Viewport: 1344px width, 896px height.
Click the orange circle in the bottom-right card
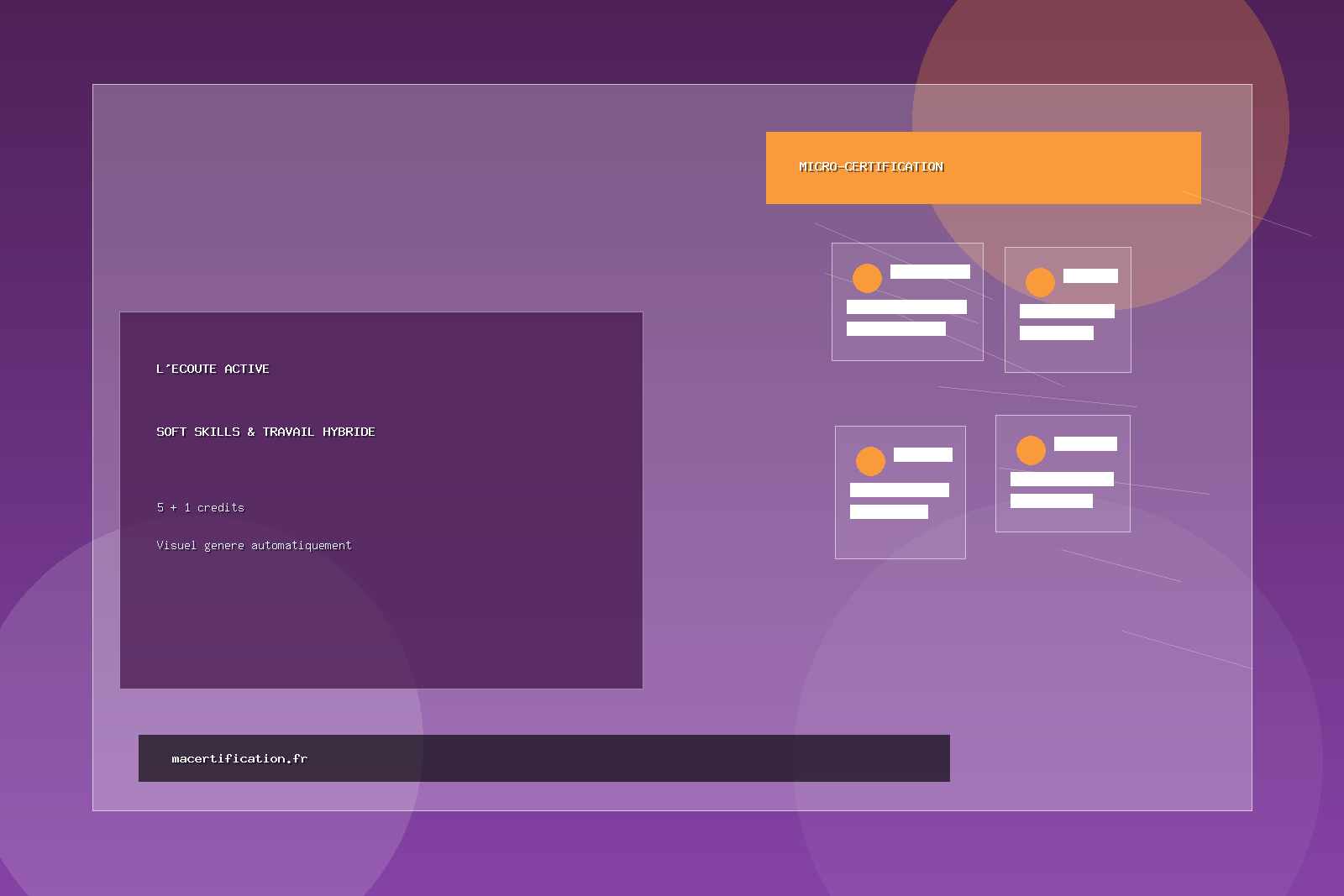1031,450
